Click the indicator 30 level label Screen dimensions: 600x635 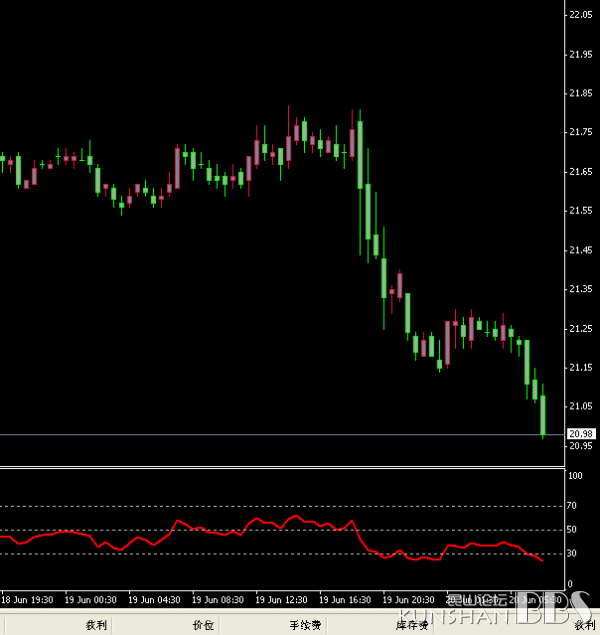[573, 553]
